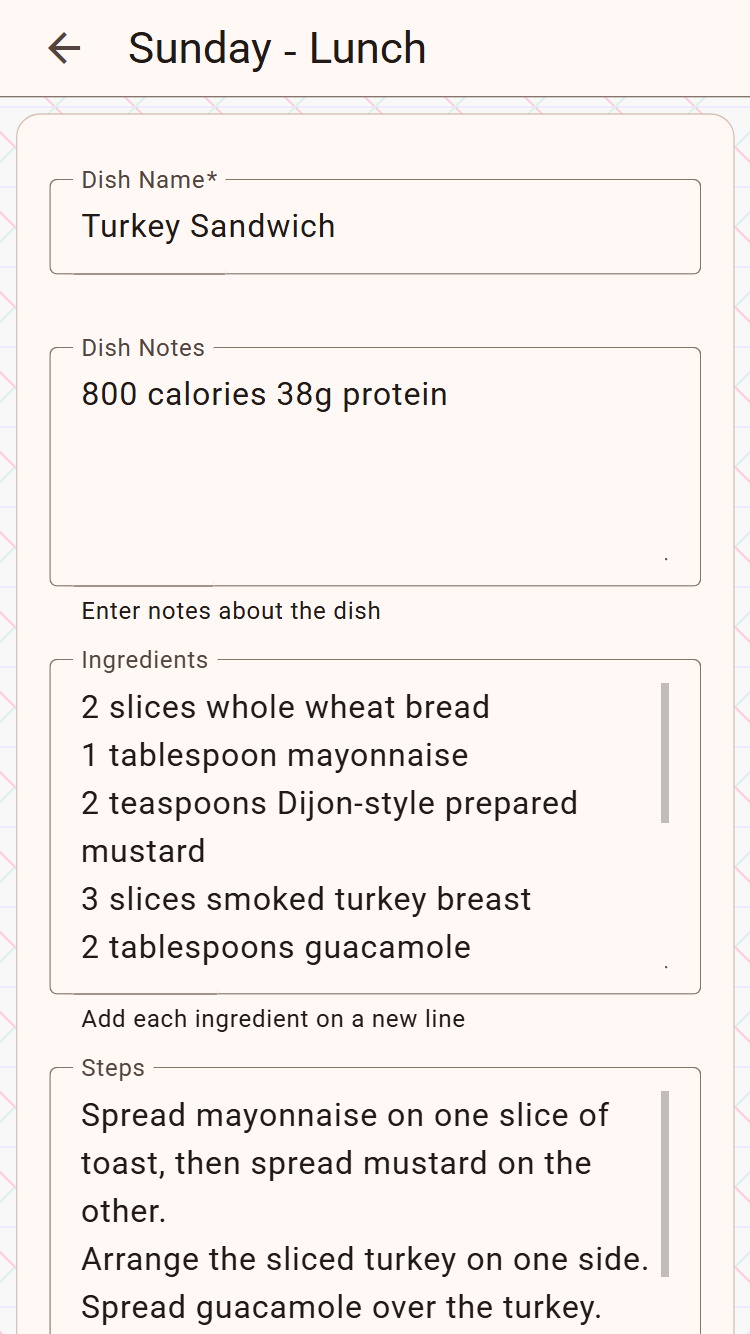Click "Arrange the sliced turkey" step line

click(364, 1260)
